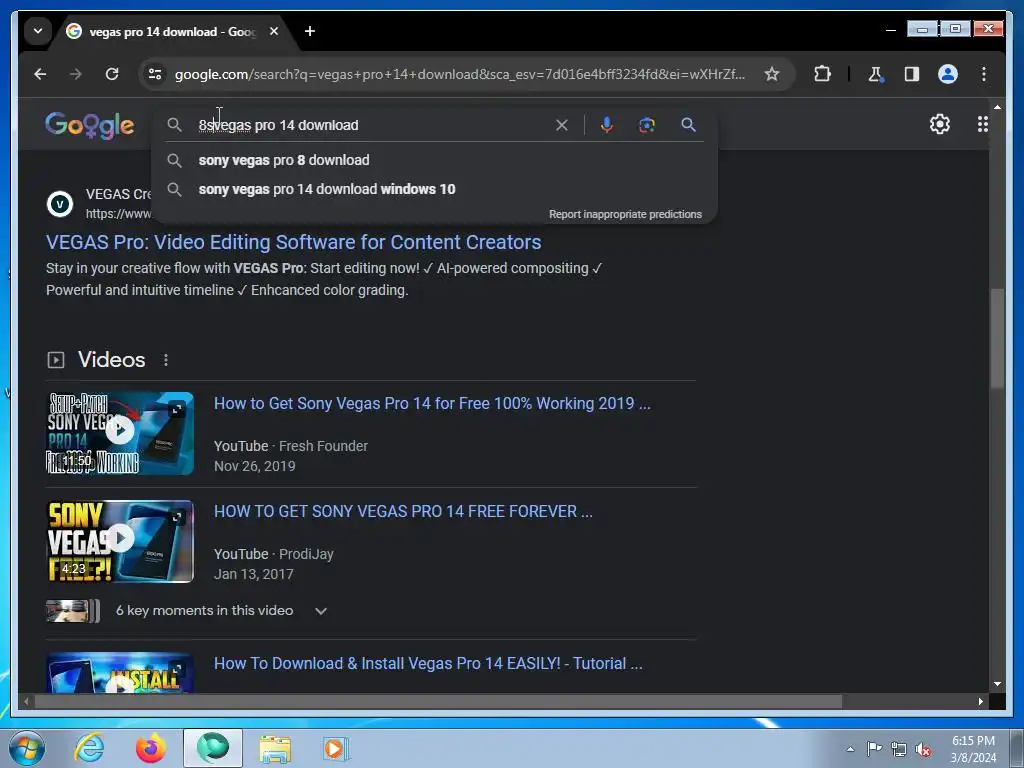
Task: Click the horizontal scrollbar thumb
Action: click(438, 701)
